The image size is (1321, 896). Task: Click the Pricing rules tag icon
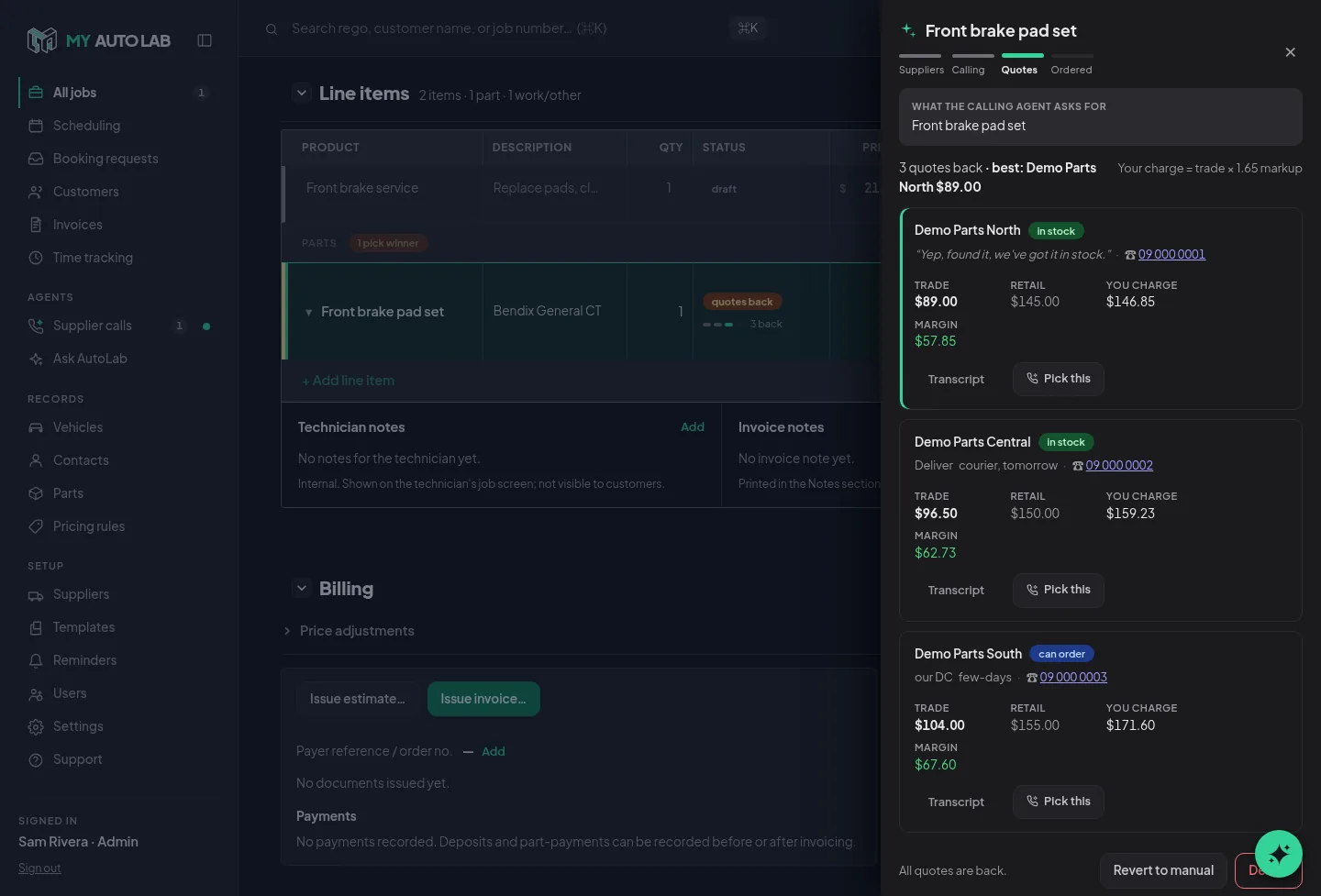36,526
